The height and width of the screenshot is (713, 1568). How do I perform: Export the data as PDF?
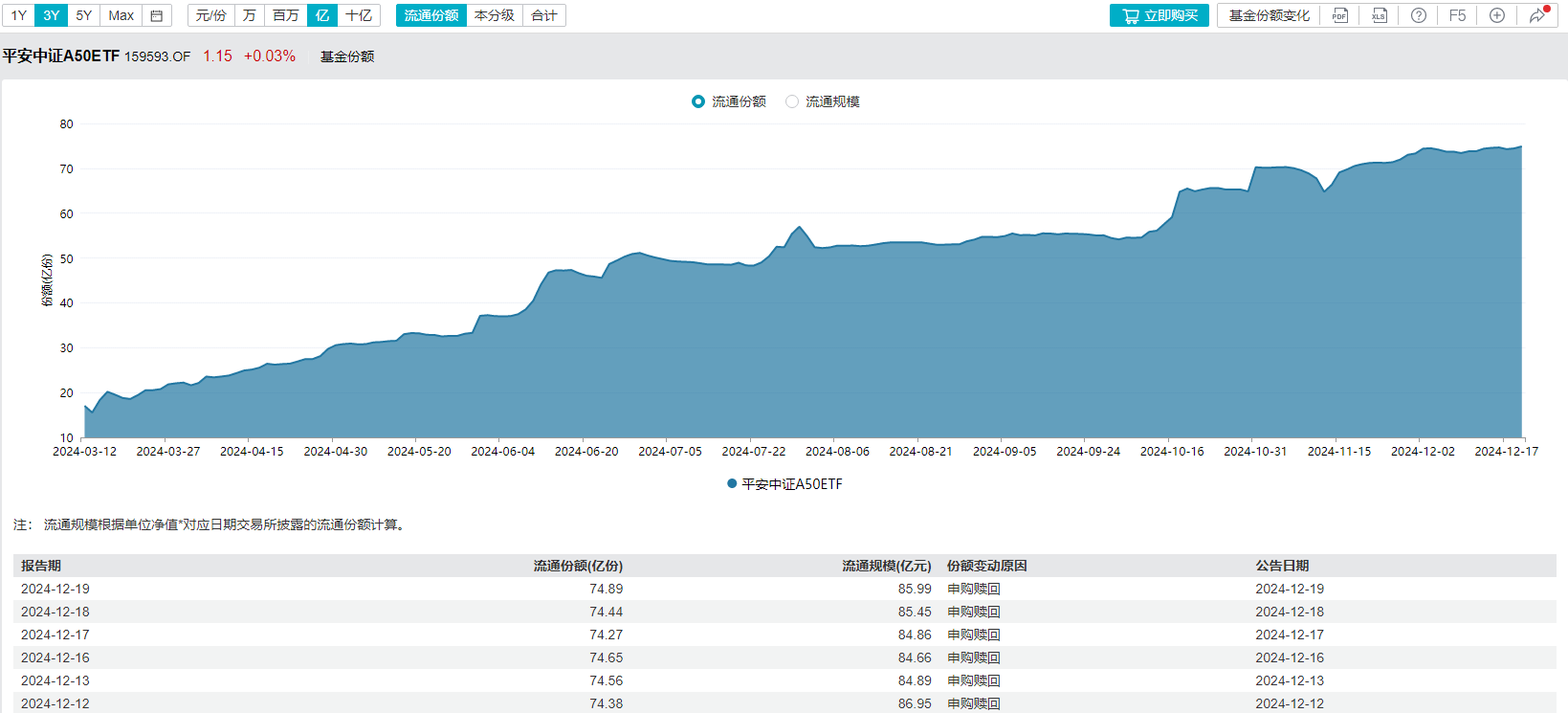(1339, 15)
